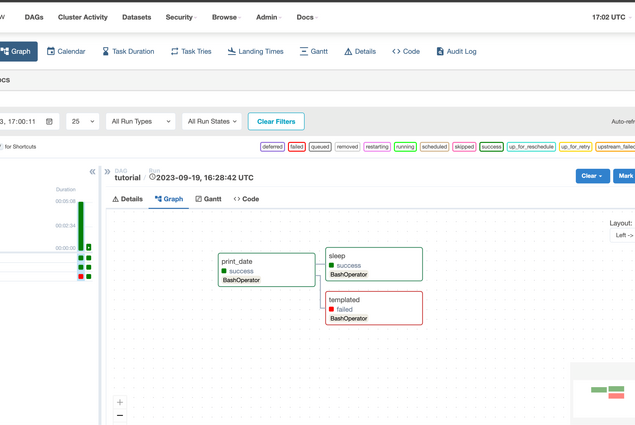Open the Browse menu in the navbar
635x425 pixels.
coord(227,17)
